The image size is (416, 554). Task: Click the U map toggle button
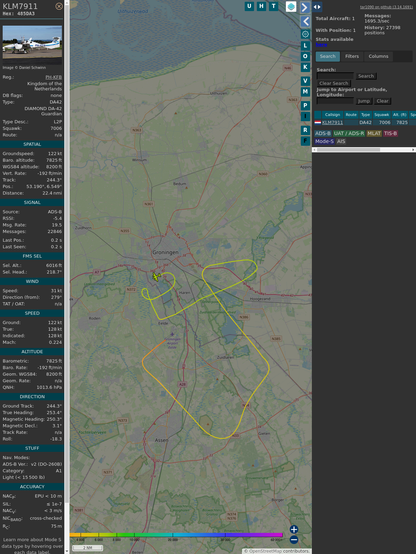click(x=249, y=6)
